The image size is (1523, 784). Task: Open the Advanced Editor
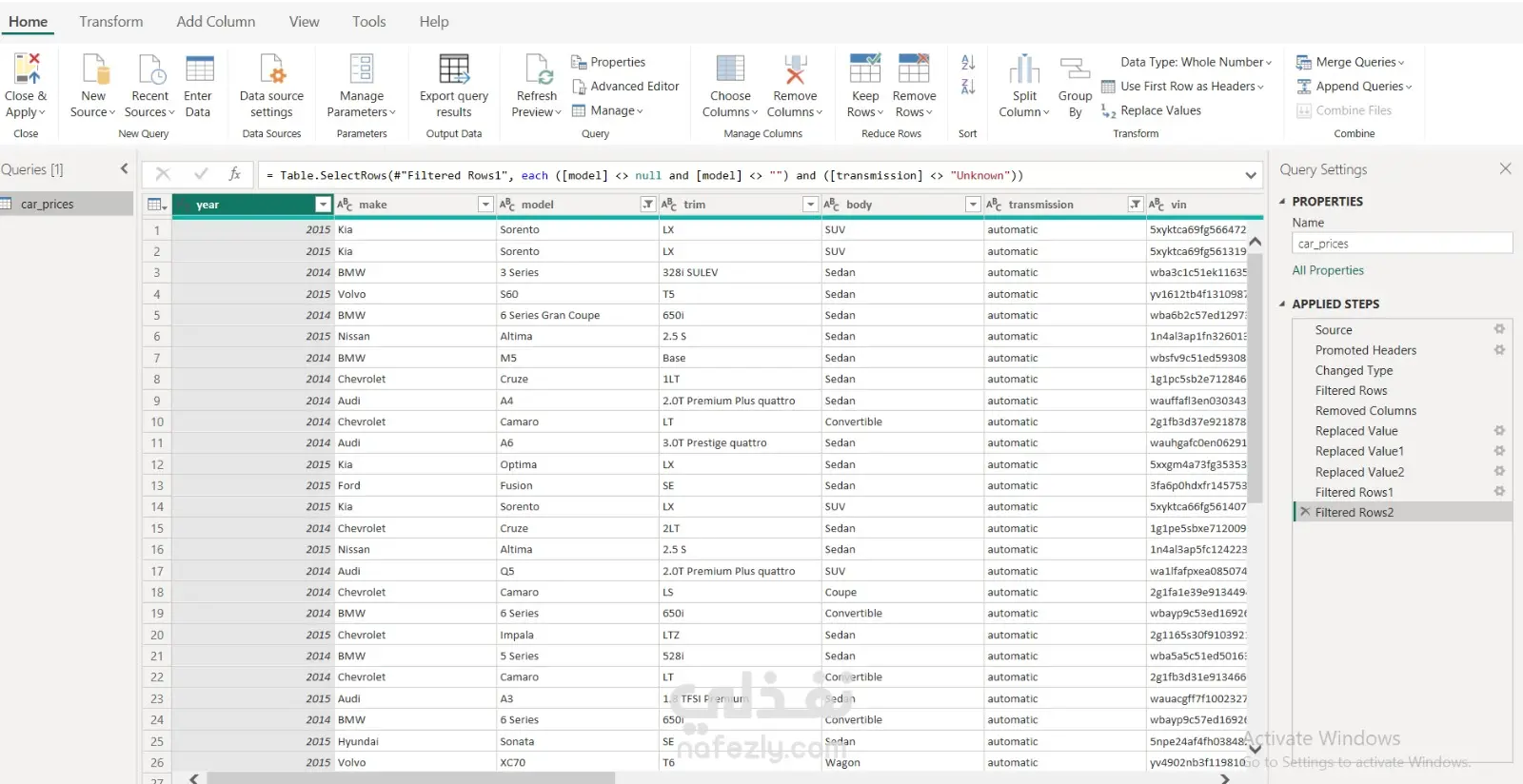coord(625,87)
